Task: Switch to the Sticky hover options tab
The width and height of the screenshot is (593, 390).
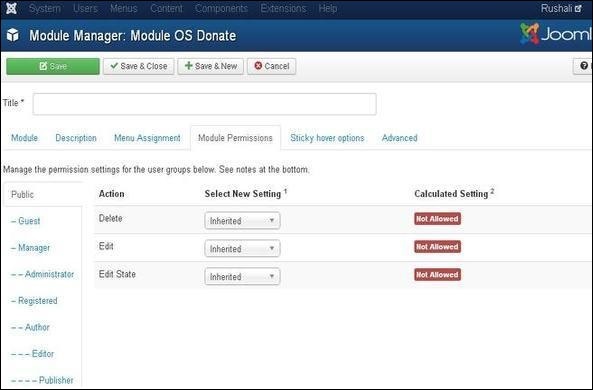Action: pos(327,138)
